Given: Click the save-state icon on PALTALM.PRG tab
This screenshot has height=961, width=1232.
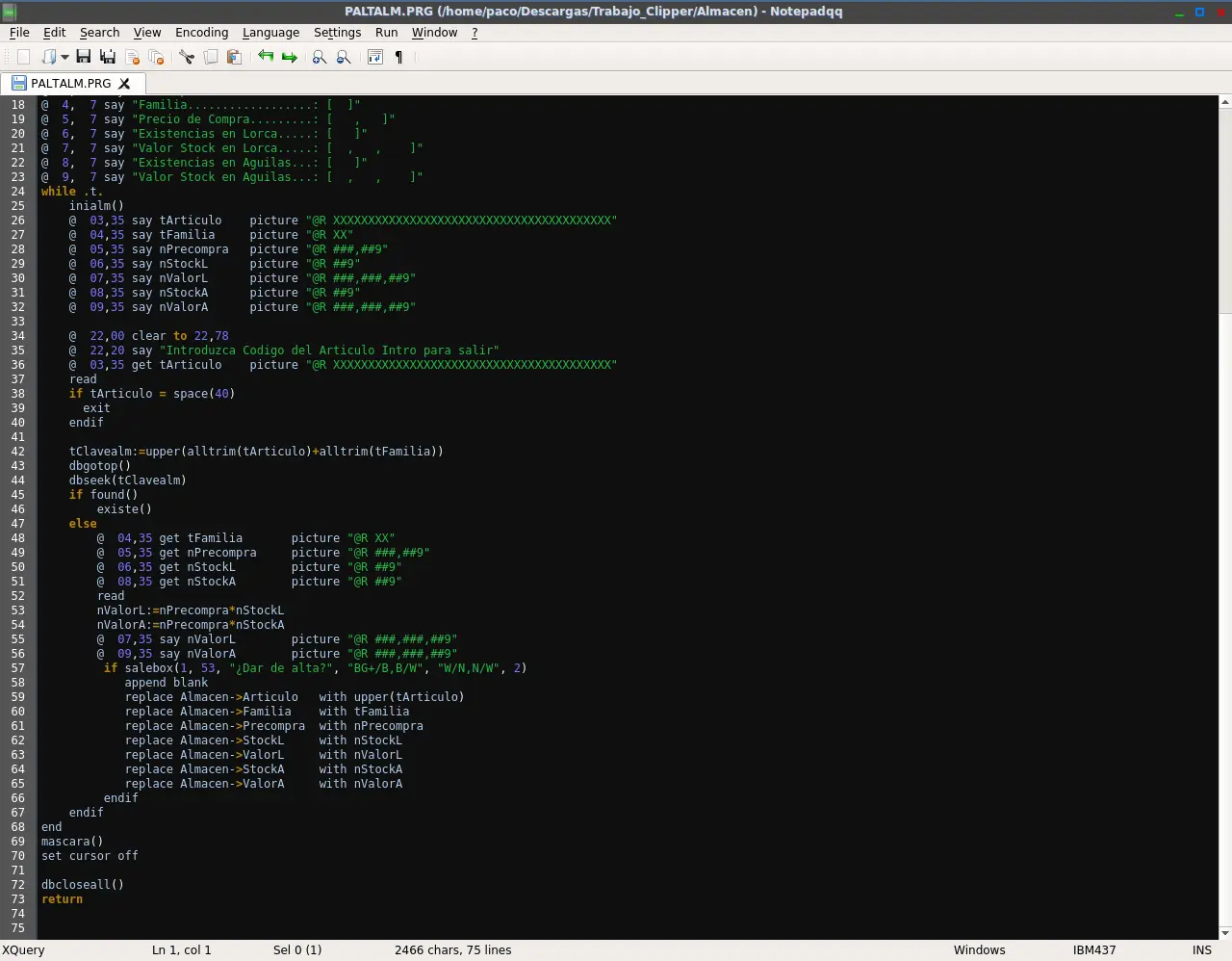Looking at the screenshot, I should pyautogui.click(x=18, y=84).
